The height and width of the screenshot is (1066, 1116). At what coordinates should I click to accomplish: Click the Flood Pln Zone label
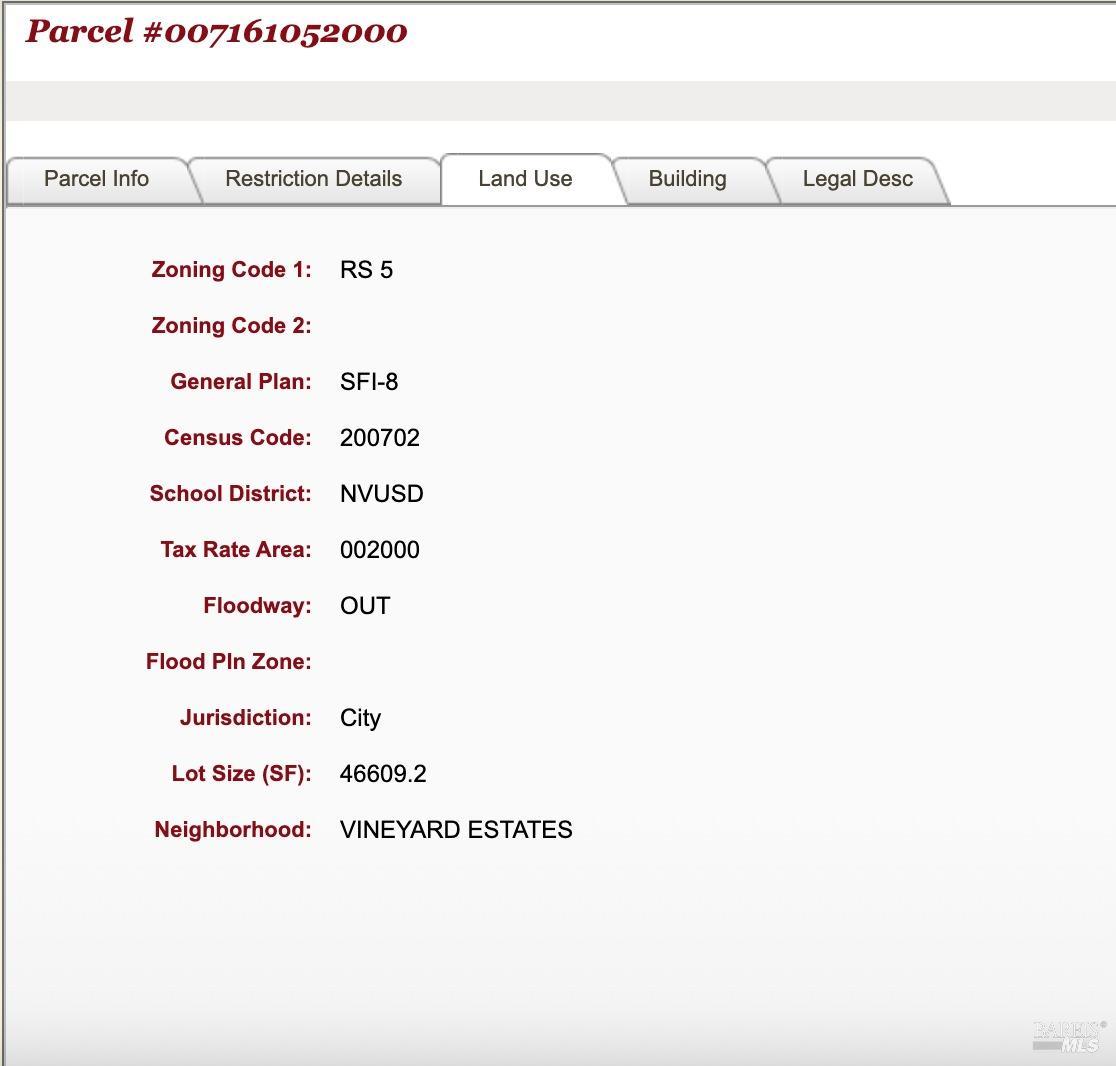click(x=228, y=662)
